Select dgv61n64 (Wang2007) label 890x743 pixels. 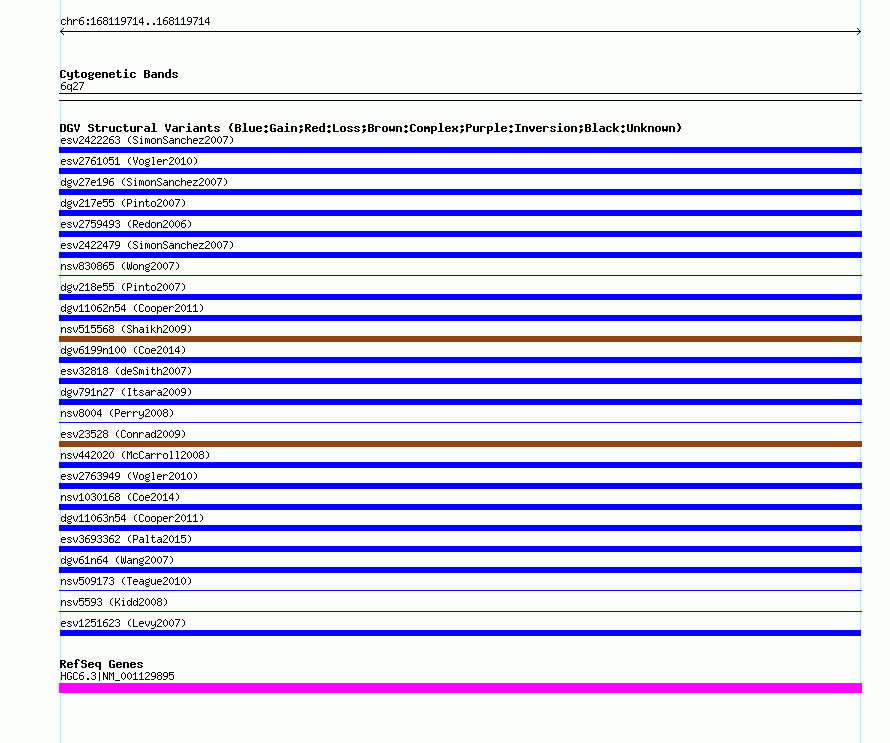point(117,560)
